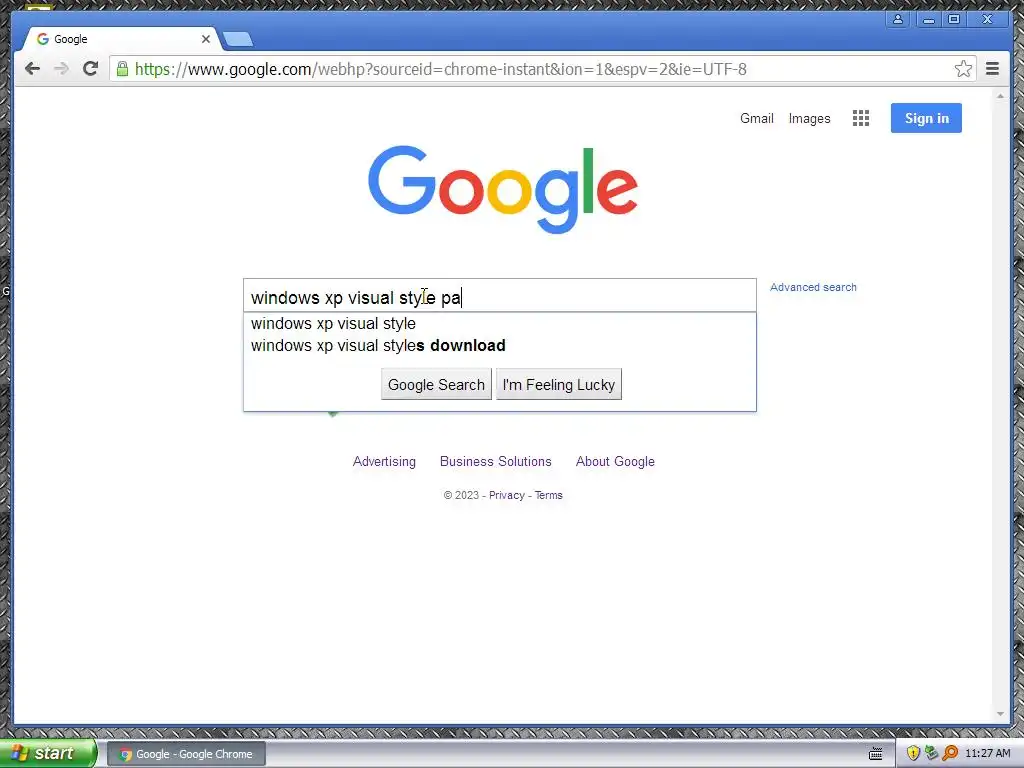Open Images link
1024x768 pixels.
point(809,118)
